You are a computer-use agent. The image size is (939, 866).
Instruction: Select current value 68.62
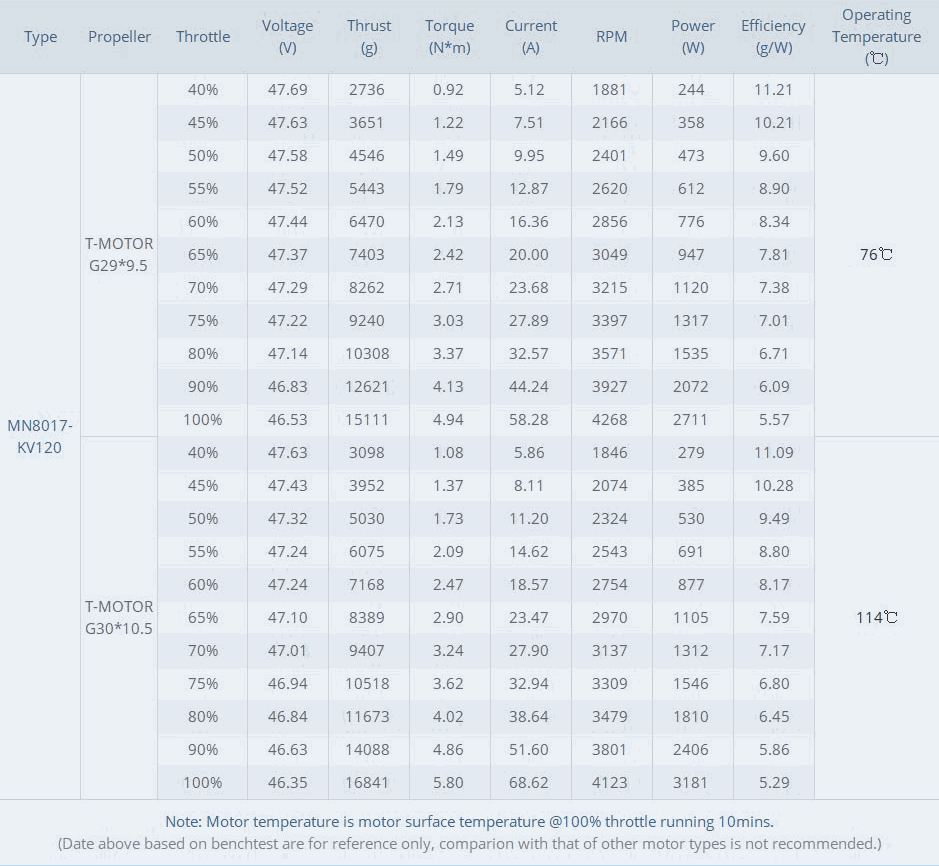click(x=529, y=782)
